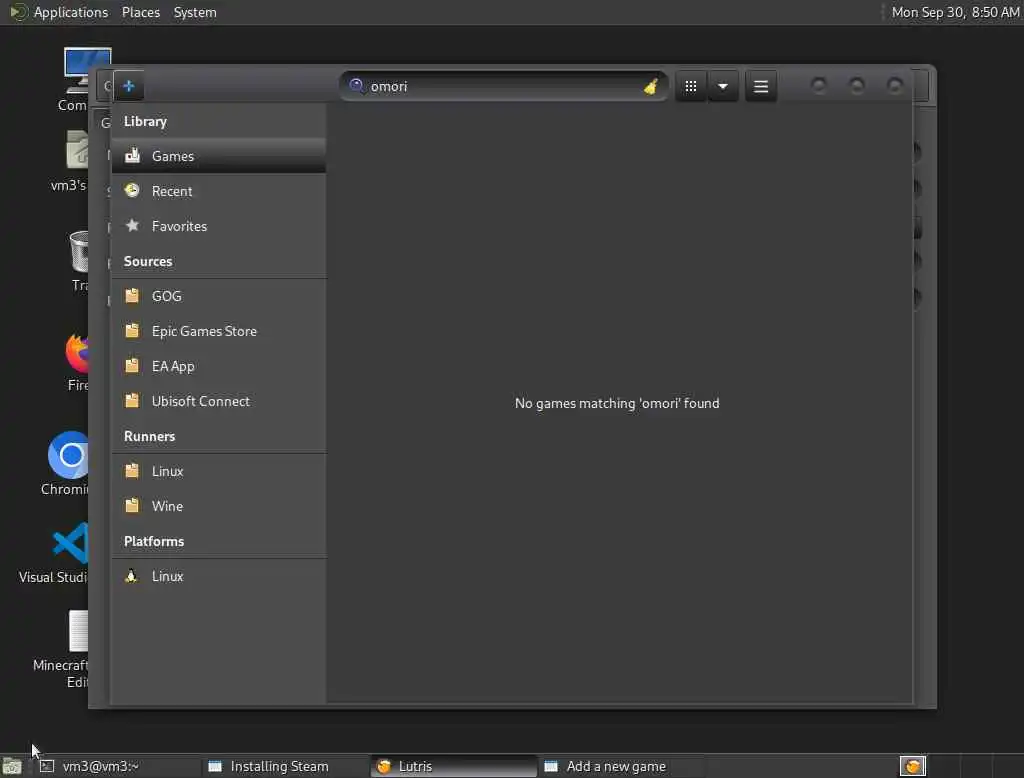
Task: Click into the omori search field
Action: [503, 86]
